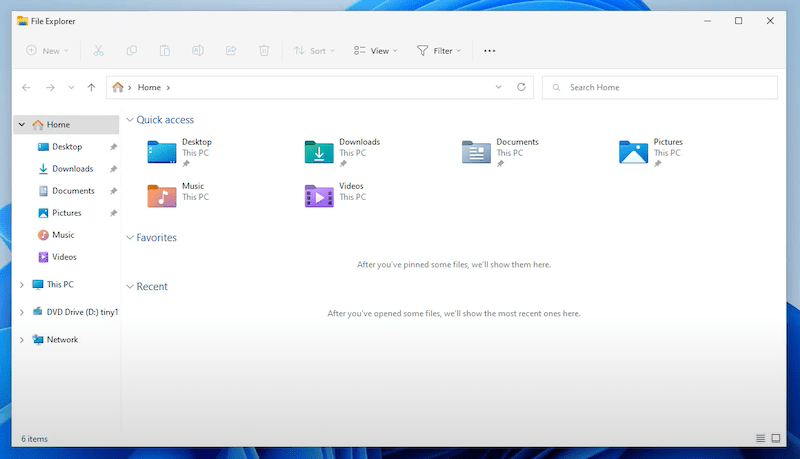This screenshot has width=800, height=459.
Task: Click the New button
Action: point(47,50)
